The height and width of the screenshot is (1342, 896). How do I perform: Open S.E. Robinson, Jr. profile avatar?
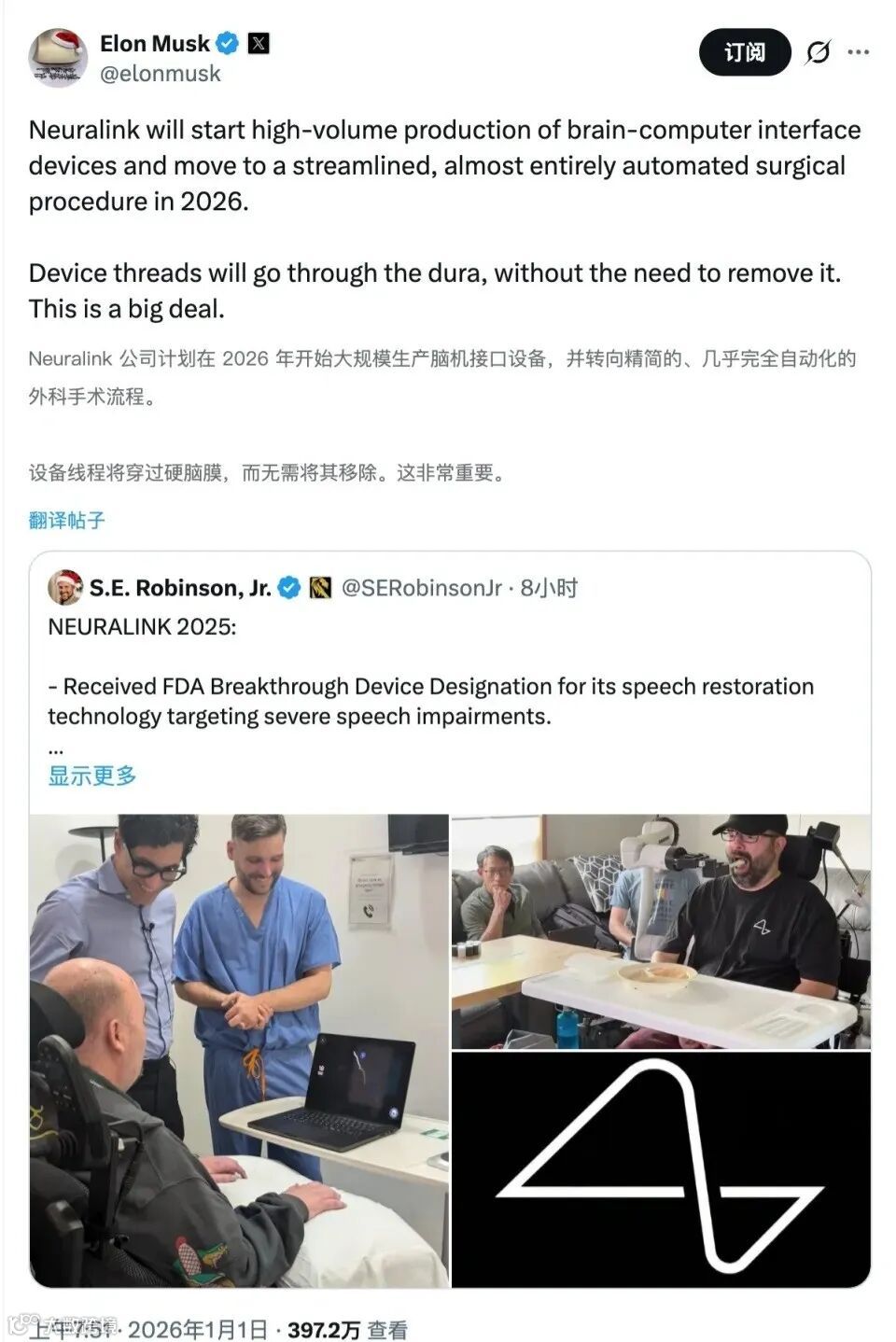coord(64,588)
